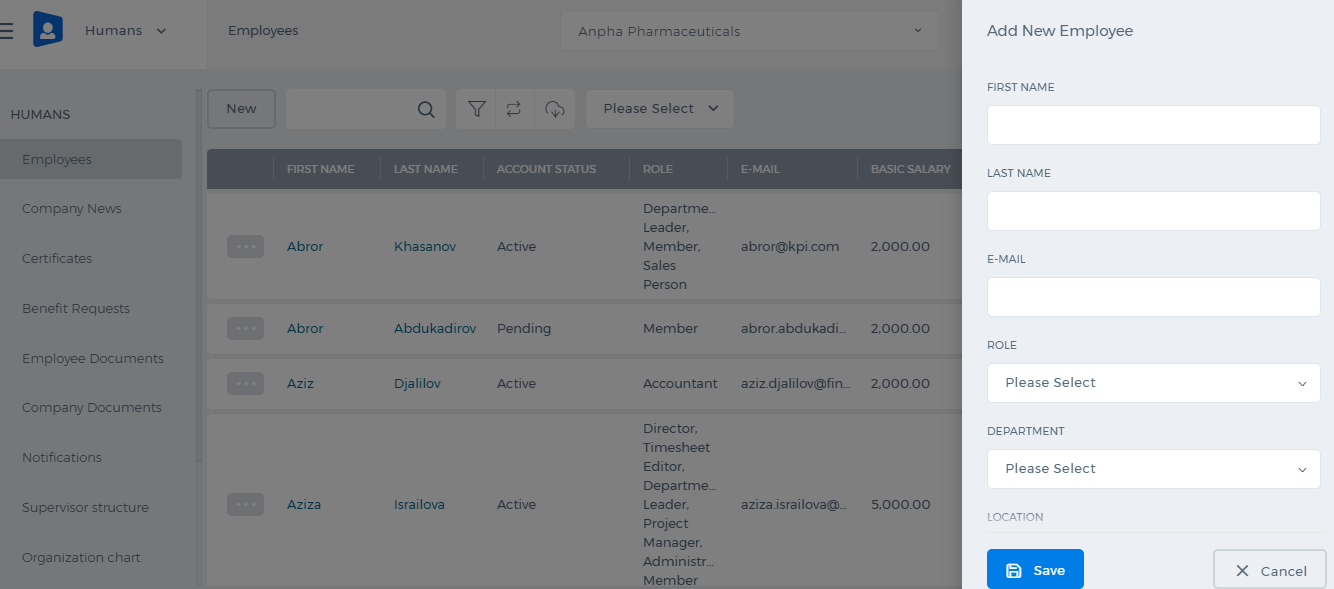Image resolution: width=1334 pixels, height=589 pixels.
Task: Sort by the Last Name column header
Action: [x=426, y=169]
